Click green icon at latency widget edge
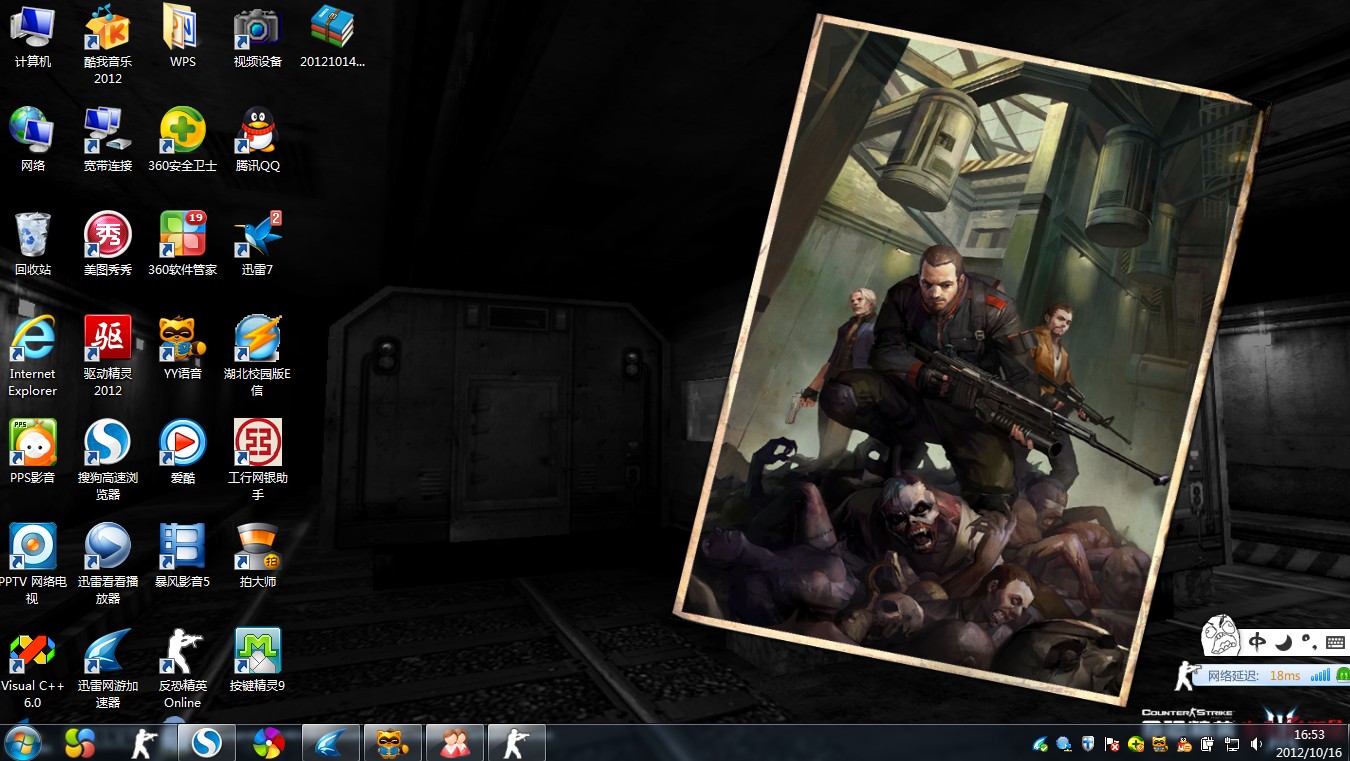 [x=1344, y=676]
